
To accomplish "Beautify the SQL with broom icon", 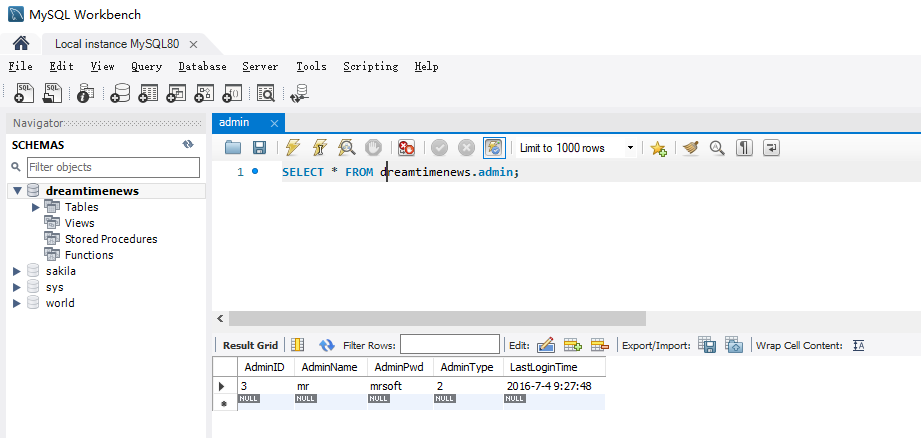I will (x=691, y=148).
